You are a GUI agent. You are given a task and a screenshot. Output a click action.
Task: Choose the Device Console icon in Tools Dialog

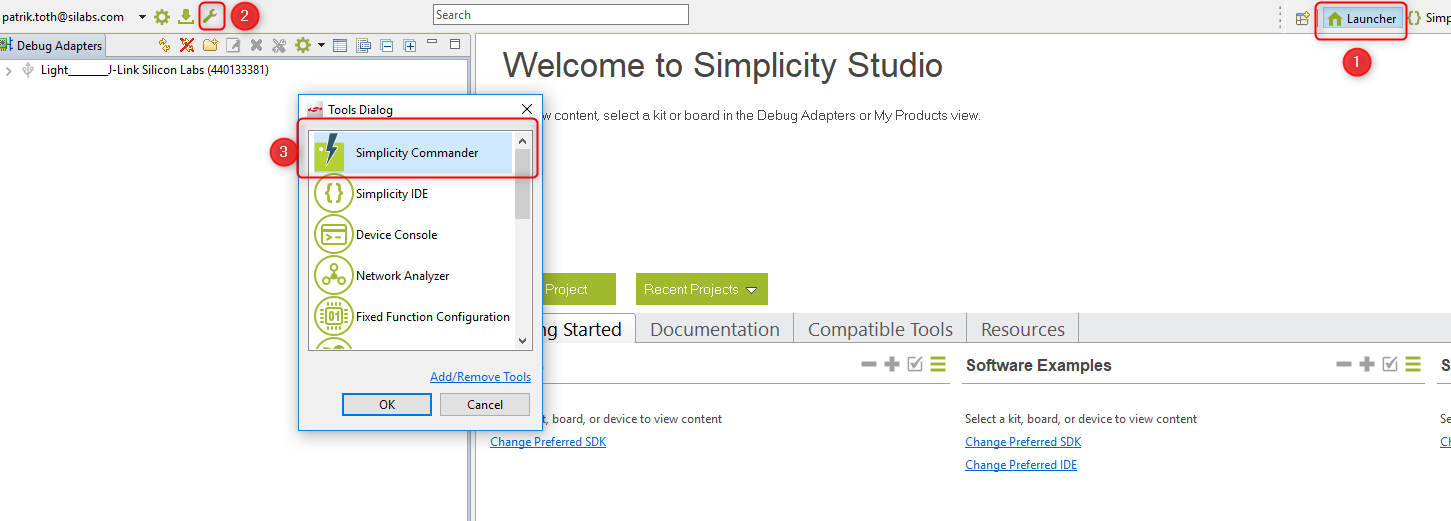(333, 234)
